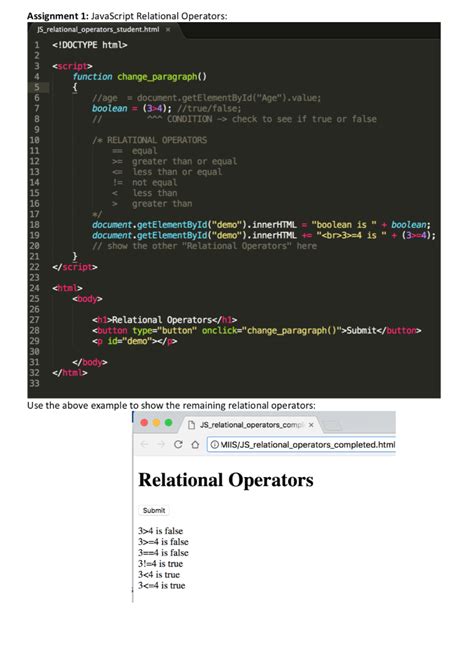Click the page icon on browser tab
The image size is (474, 648).
point(191,425)
